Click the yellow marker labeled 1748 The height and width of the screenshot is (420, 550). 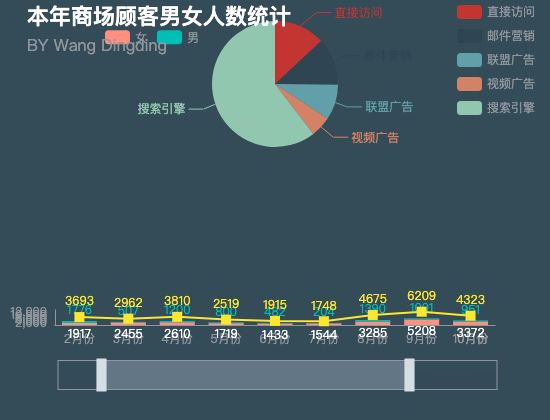[x=324, y=321]
